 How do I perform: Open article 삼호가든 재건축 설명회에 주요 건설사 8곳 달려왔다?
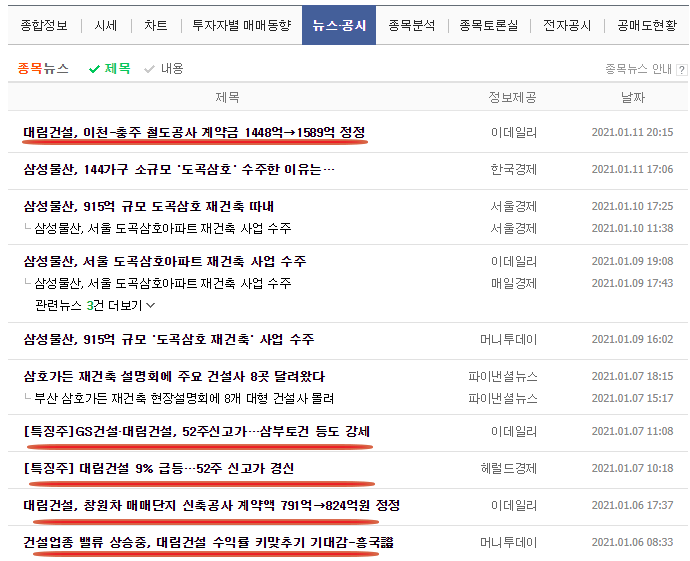[x=174, y=377]
